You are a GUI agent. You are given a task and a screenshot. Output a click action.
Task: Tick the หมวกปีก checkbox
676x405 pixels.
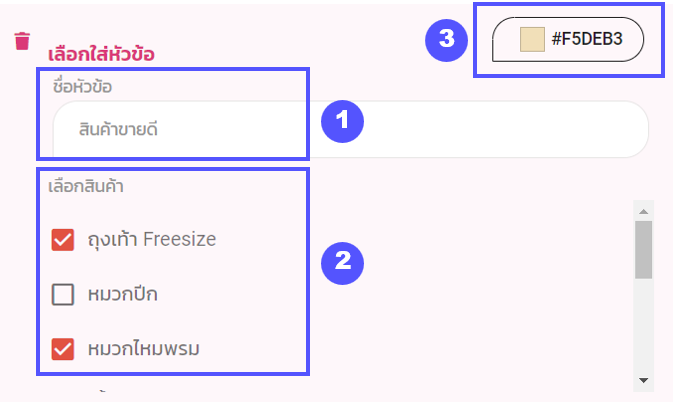(63, 295)
